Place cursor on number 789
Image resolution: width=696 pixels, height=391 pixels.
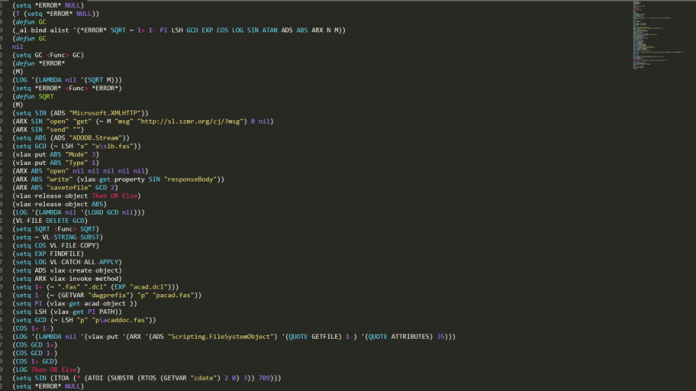click(264, 378)
